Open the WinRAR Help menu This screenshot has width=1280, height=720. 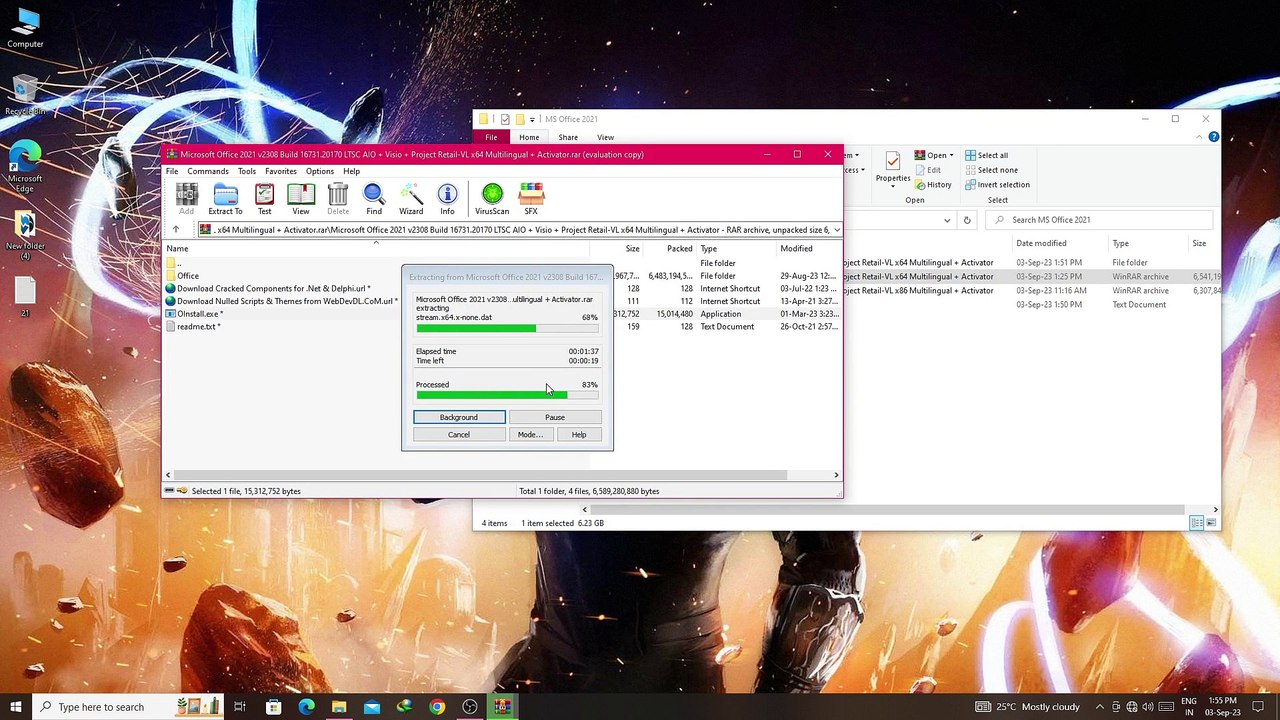click(x=352, y=171)
